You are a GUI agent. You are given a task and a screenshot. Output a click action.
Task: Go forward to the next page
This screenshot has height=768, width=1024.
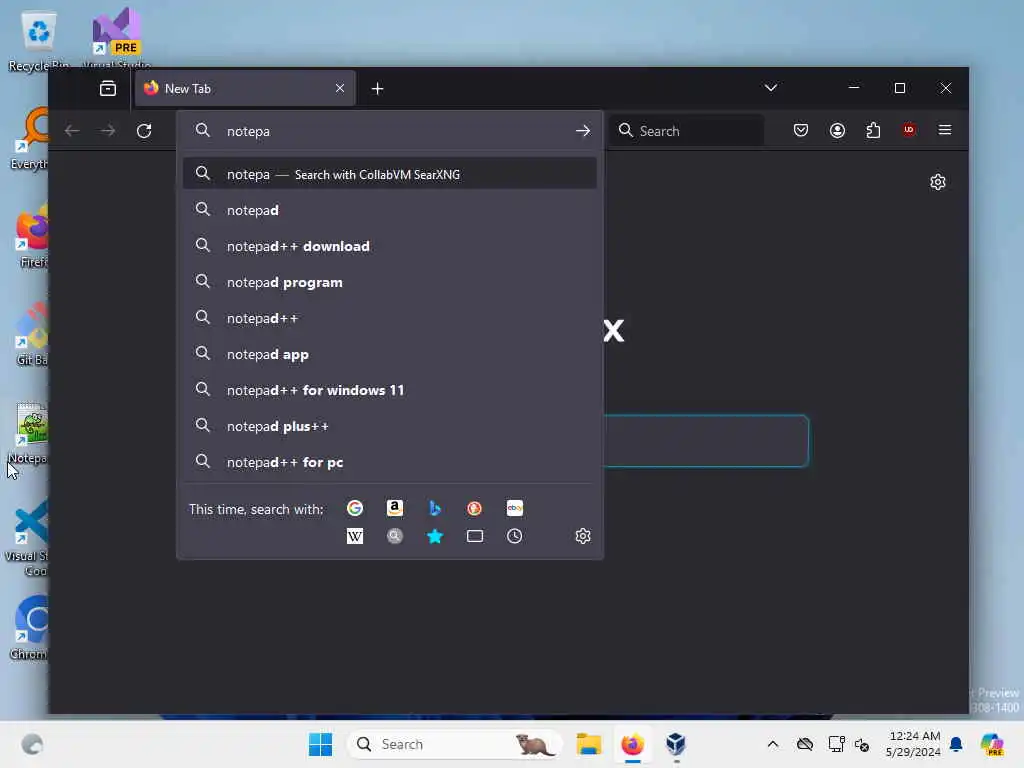tap(108, 131)
